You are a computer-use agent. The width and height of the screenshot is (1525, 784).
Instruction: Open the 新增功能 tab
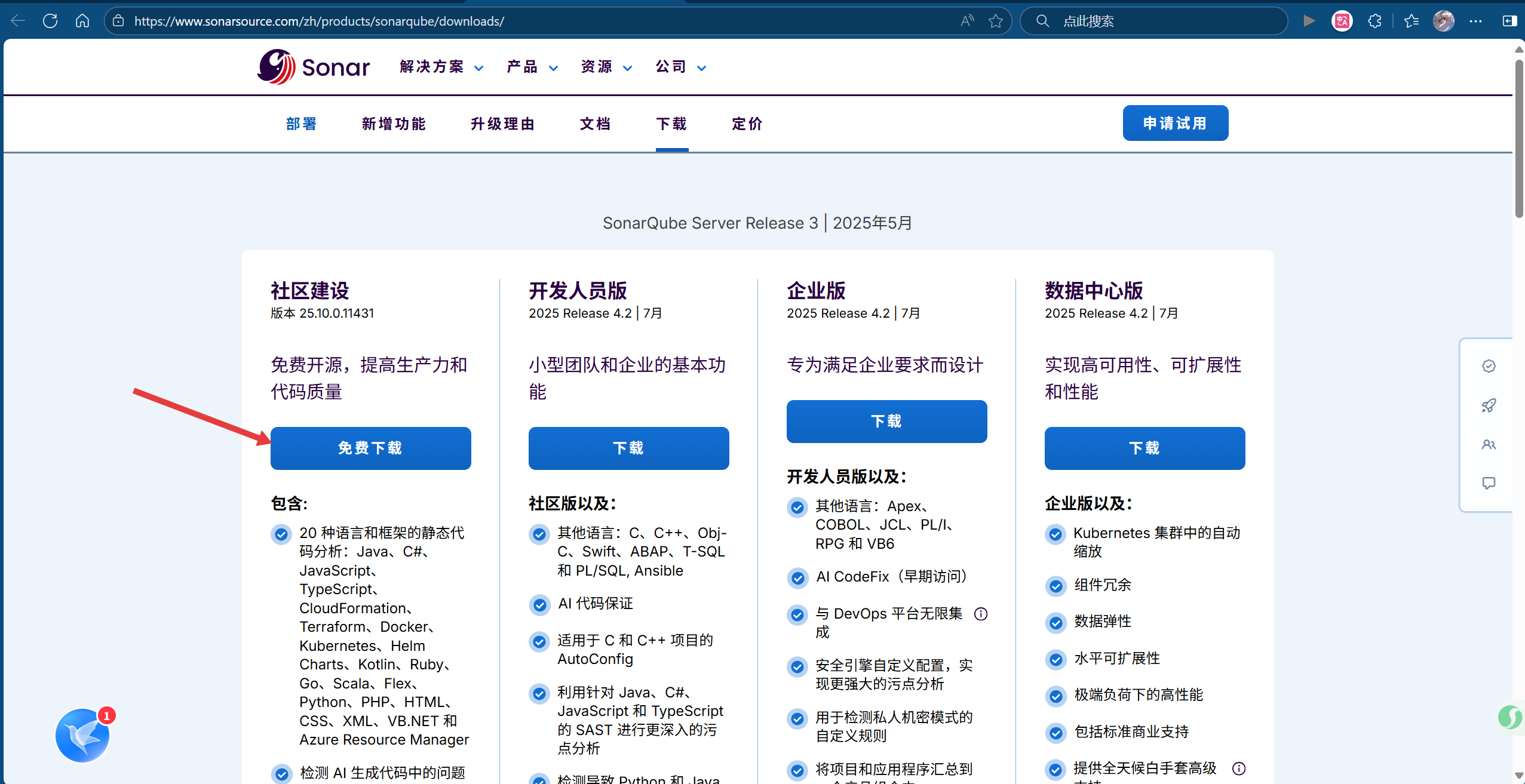[x=394, y=124]
